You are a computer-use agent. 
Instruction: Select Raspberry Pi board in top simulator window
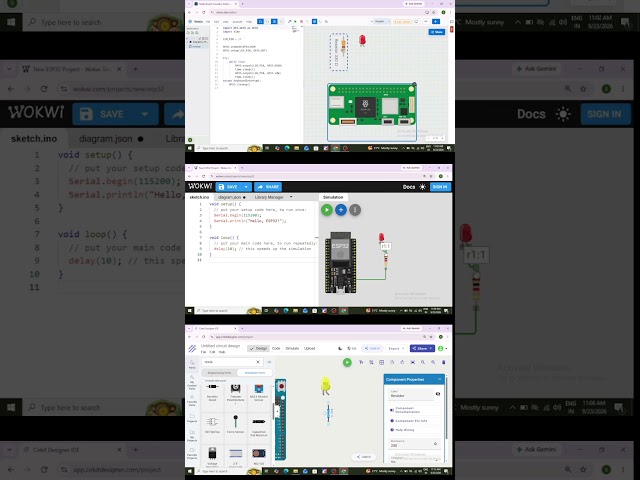pos(372,105)
